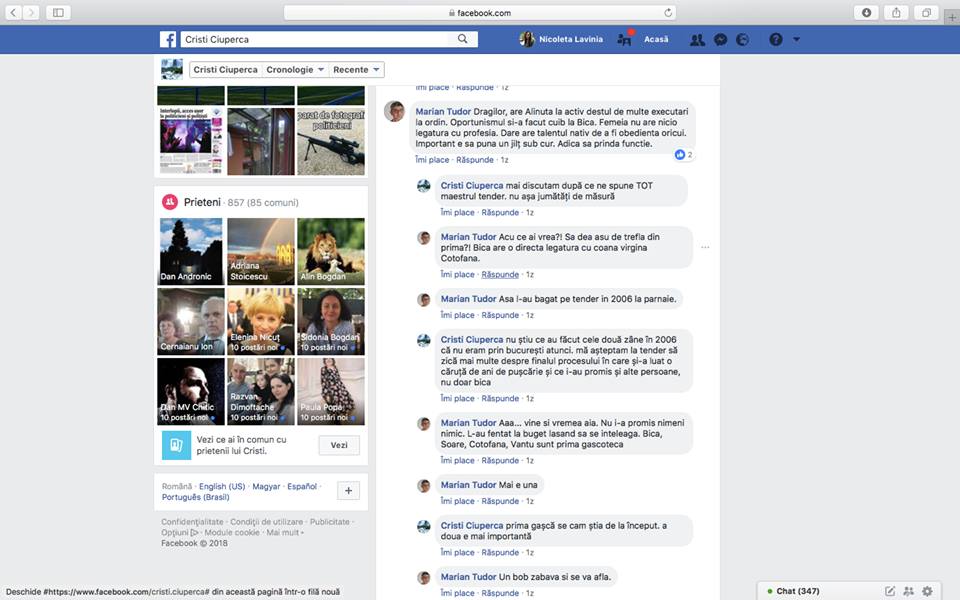The image size is (960, 600).
Task: Click Safari sidebar toggle button
Action: (x=57, y=13)
